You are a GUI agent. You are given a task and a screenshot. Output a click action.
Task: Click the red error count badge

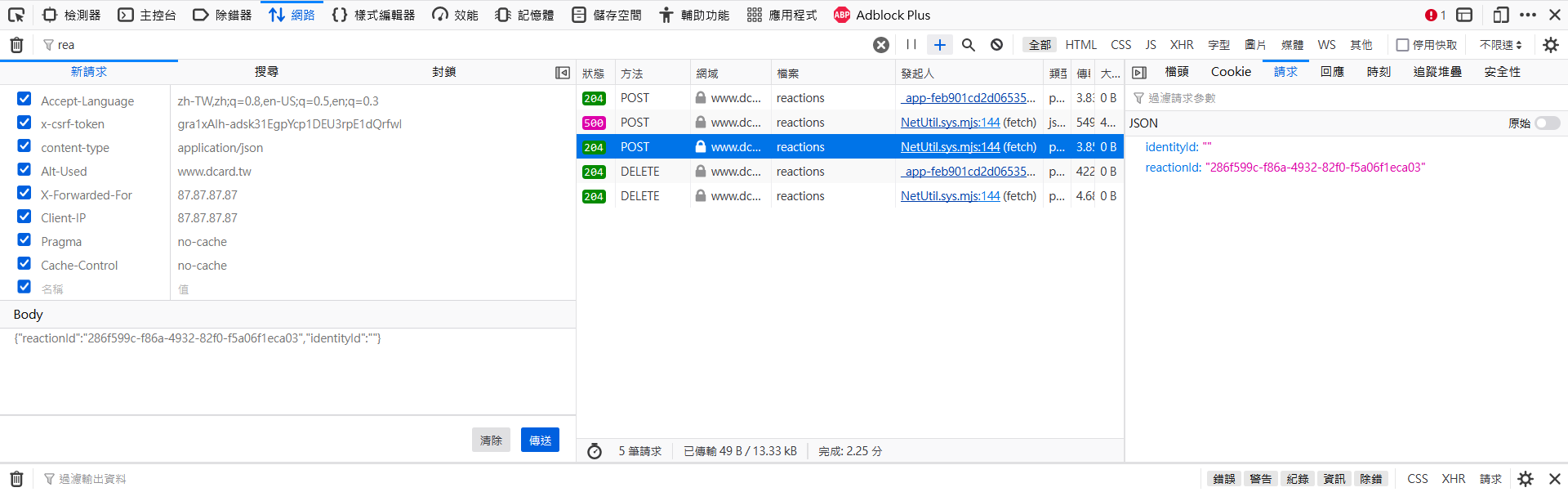1435,15
